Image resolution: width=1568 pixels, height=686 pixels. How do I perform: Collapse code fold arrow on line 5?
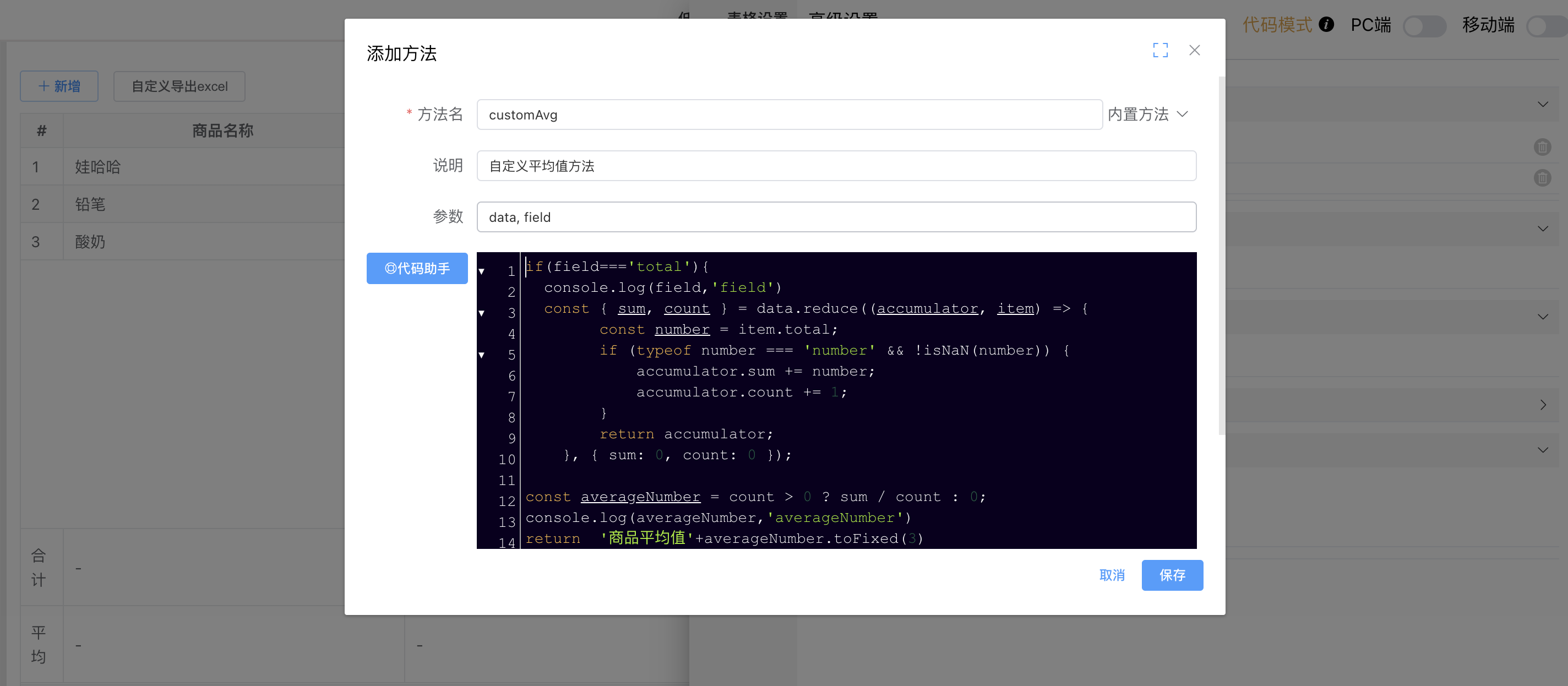tap(482, 355)
